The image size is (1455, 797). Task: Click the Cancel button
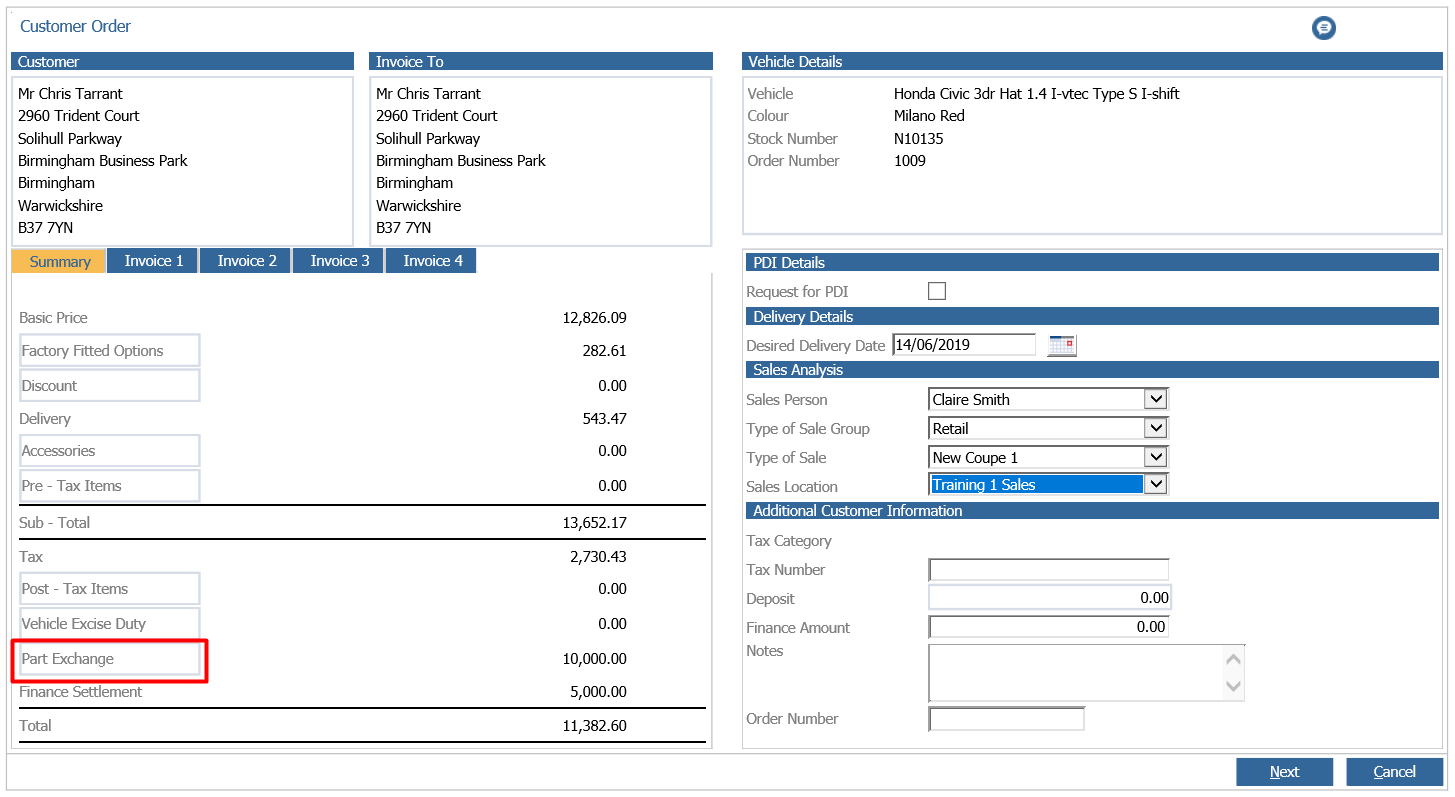tap(1394, 772)
